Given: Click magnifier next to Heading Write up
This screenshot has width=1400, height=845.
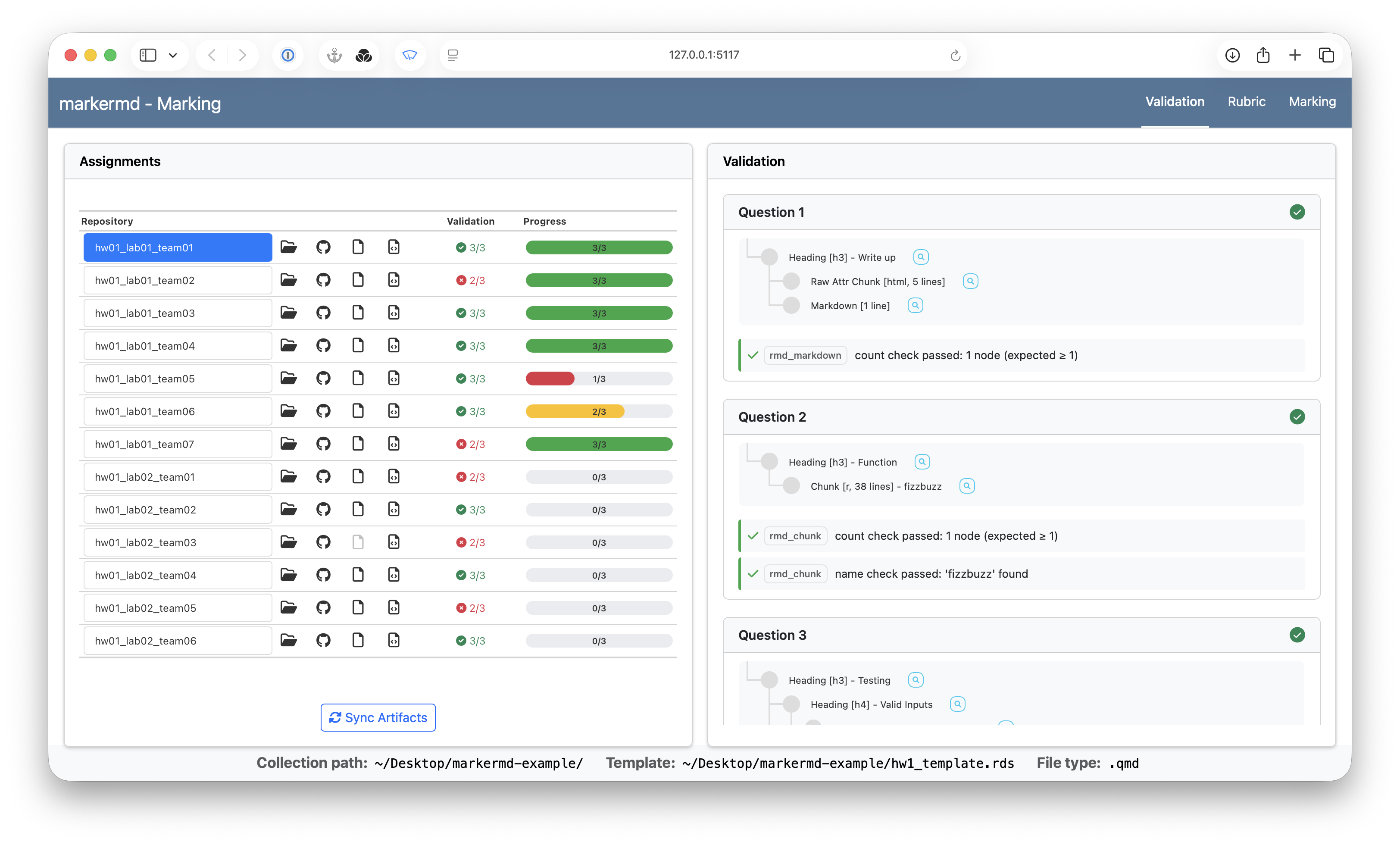Looking at the screenshot, I should coord(921,257).
